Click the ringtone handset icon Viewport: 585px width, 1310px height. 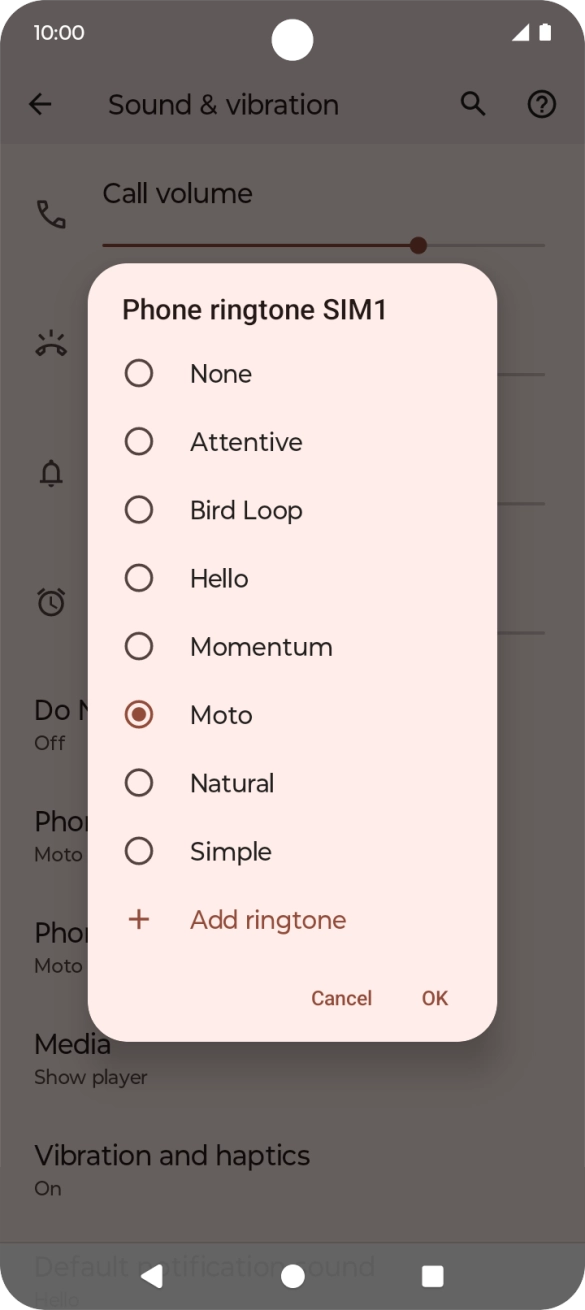pos(51,343)
